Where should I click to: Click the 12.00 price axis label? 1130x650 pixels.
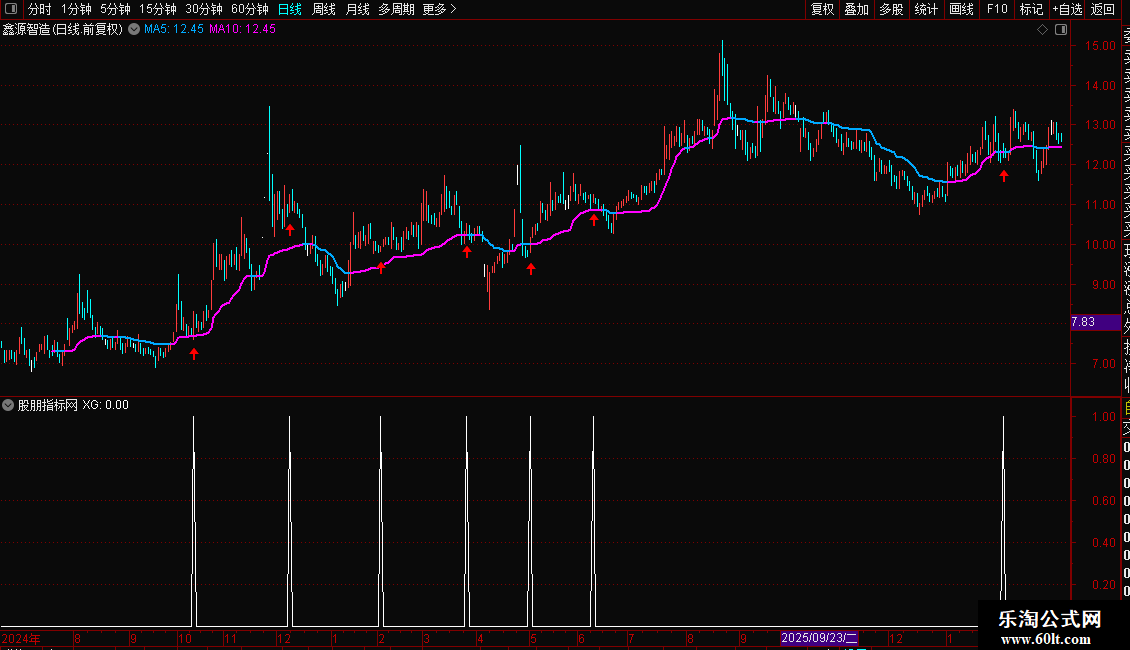click(x=1100, y=165)
